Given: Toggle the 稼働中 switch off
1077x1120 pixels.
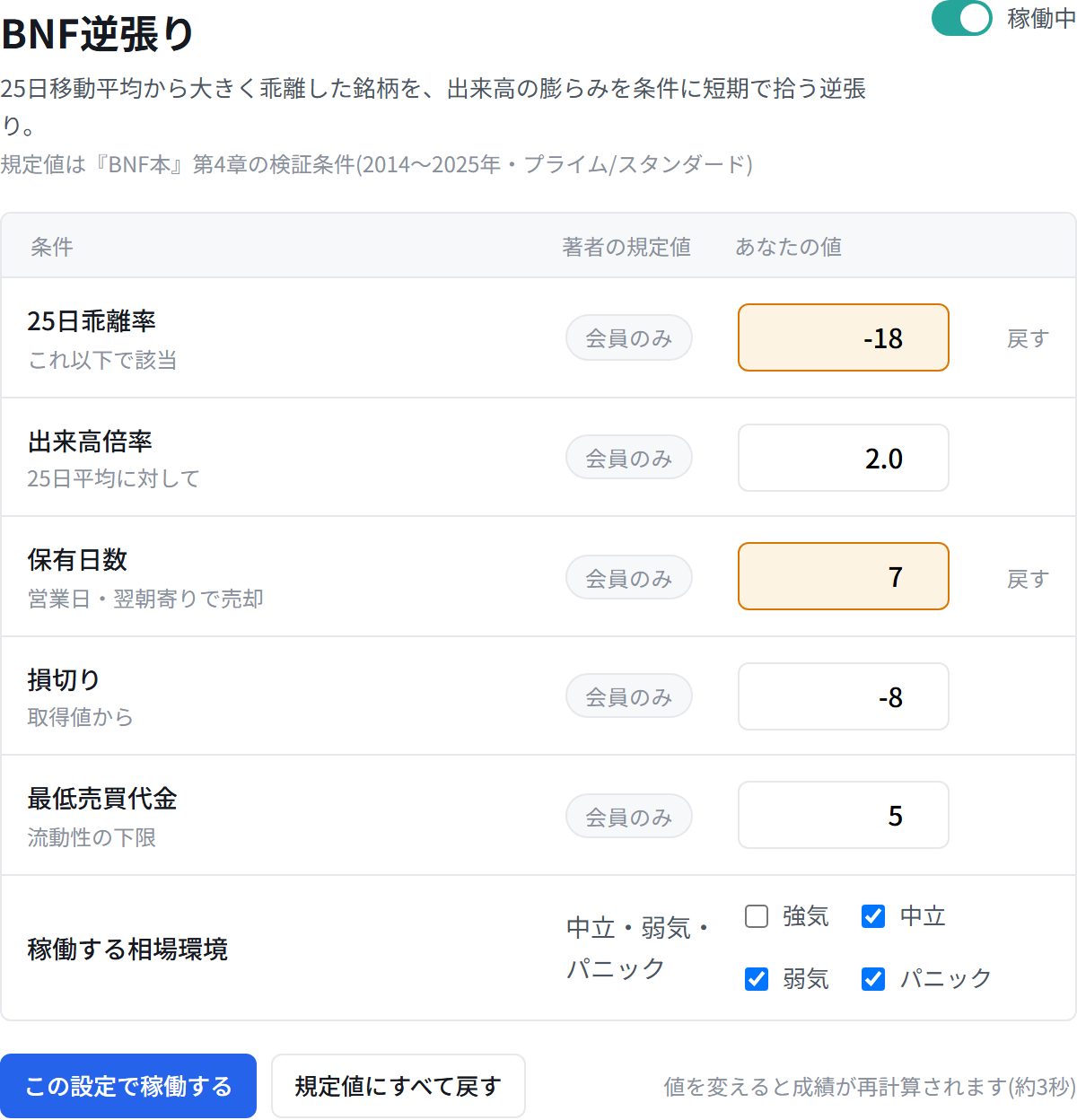Looking at the screenshot, I should (x=961, y=18).
